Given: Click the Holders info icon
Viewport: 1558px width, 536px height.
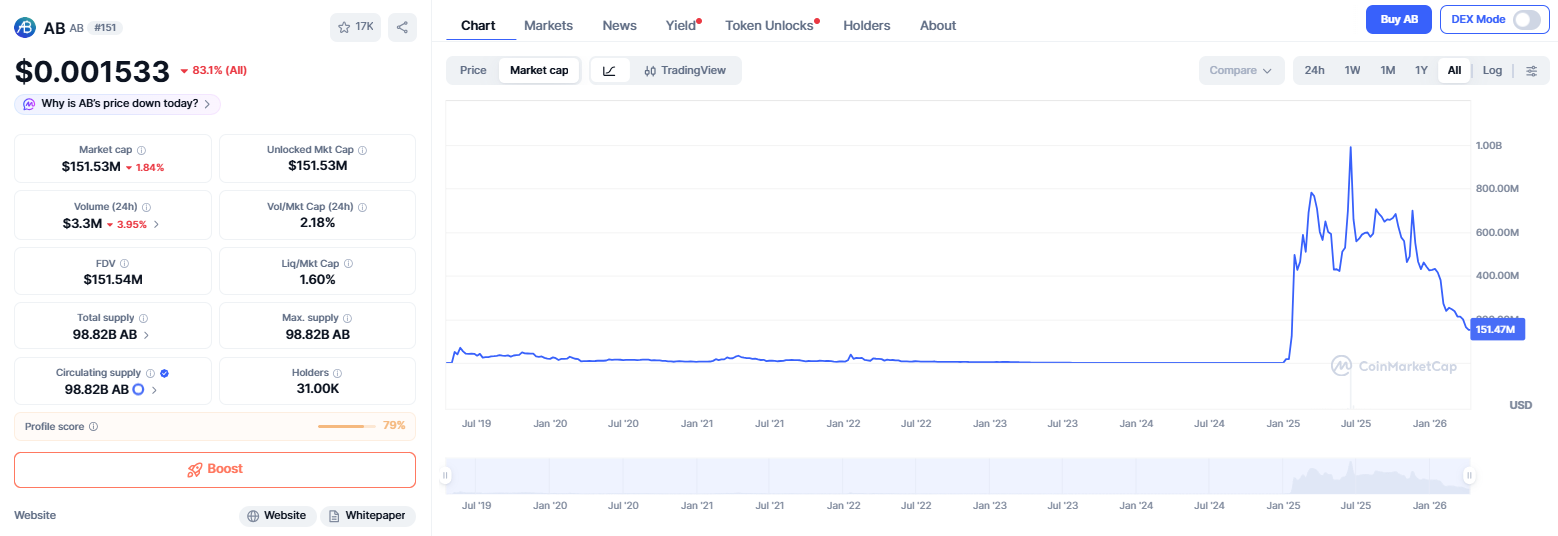Looking at the screenshot, I should point(337,373).
